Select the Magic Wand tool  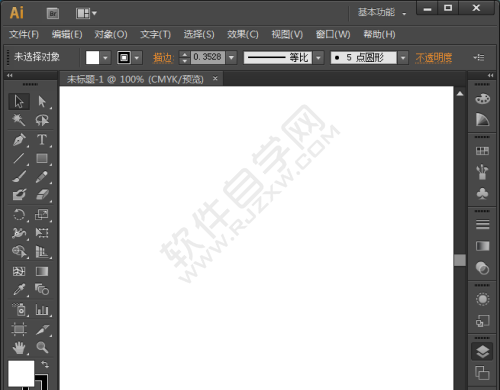tap(19, 120)
